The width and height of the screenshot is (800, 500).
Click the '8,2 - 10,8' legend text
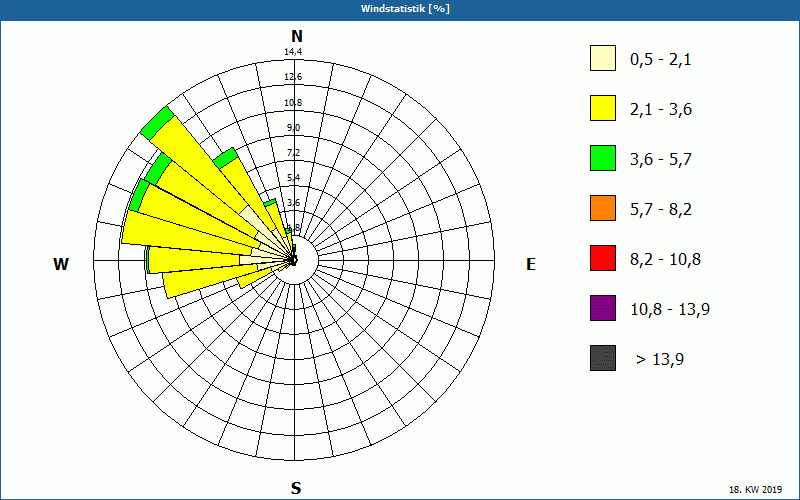(x=665, y=260)
